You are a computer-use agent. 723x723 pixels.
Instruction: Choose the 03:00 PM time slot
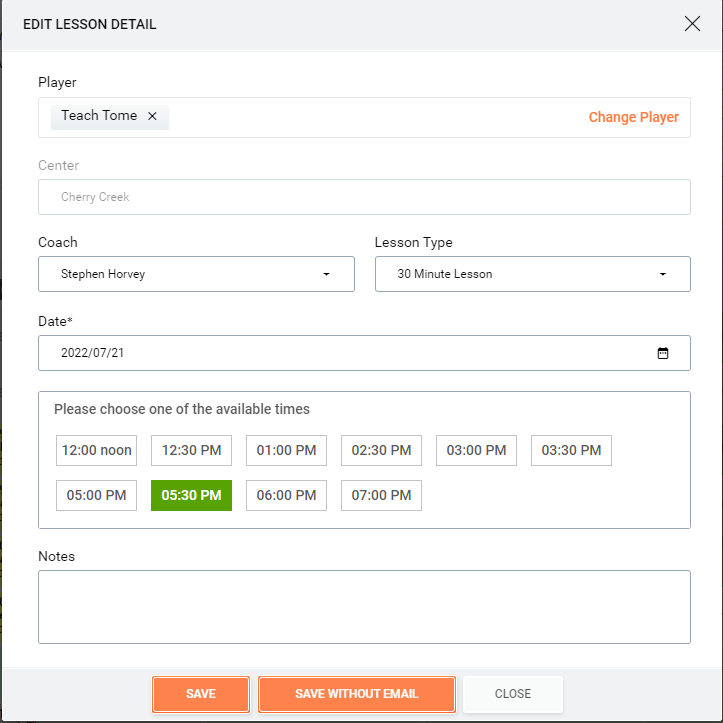pyautogui.click(x=476, y=450)
